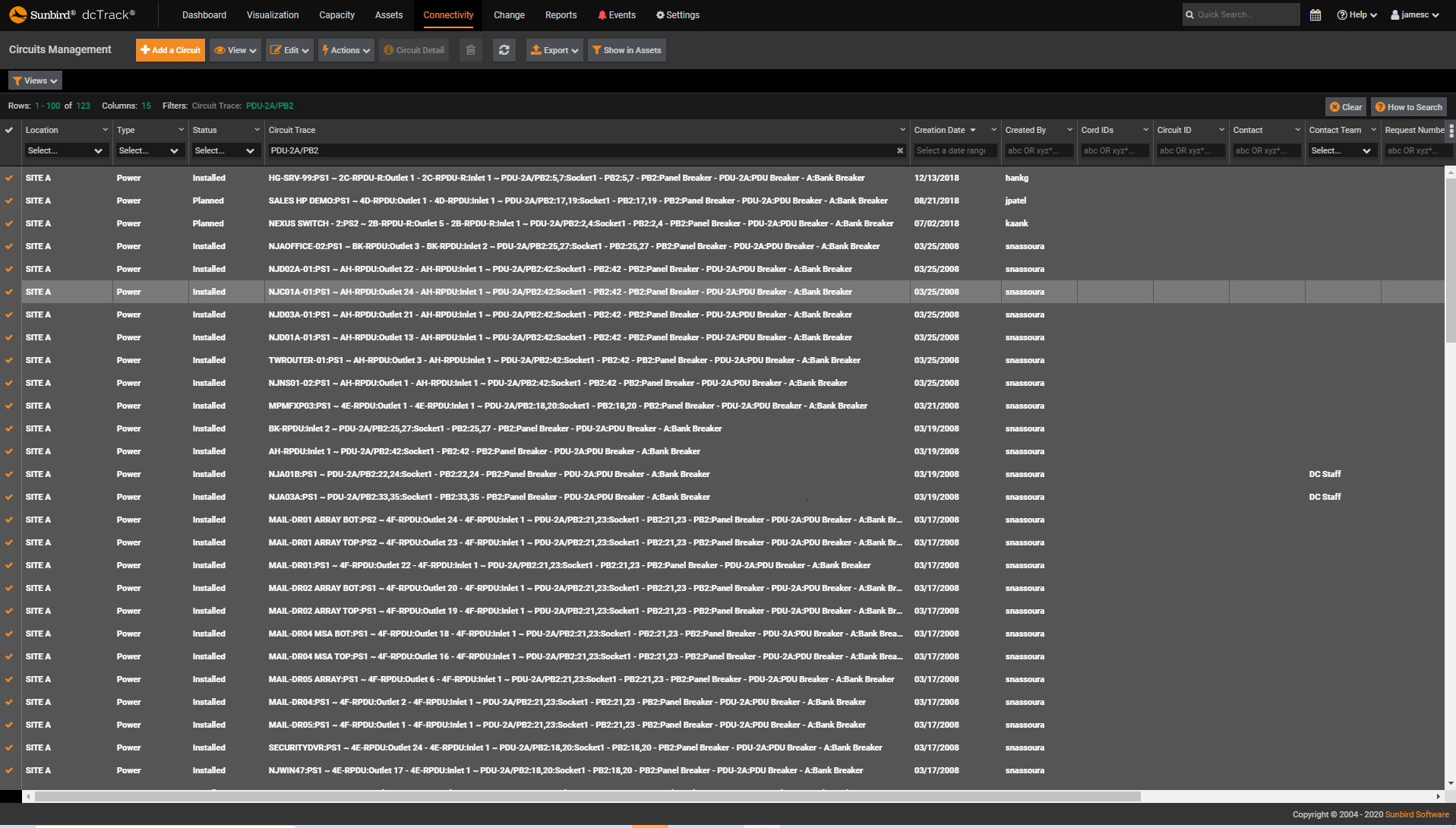Image resolution: width=1456 pixels, height=828 pixels.
Task: Open the calendar icon in the top bar
Action: pos(1315,14)
